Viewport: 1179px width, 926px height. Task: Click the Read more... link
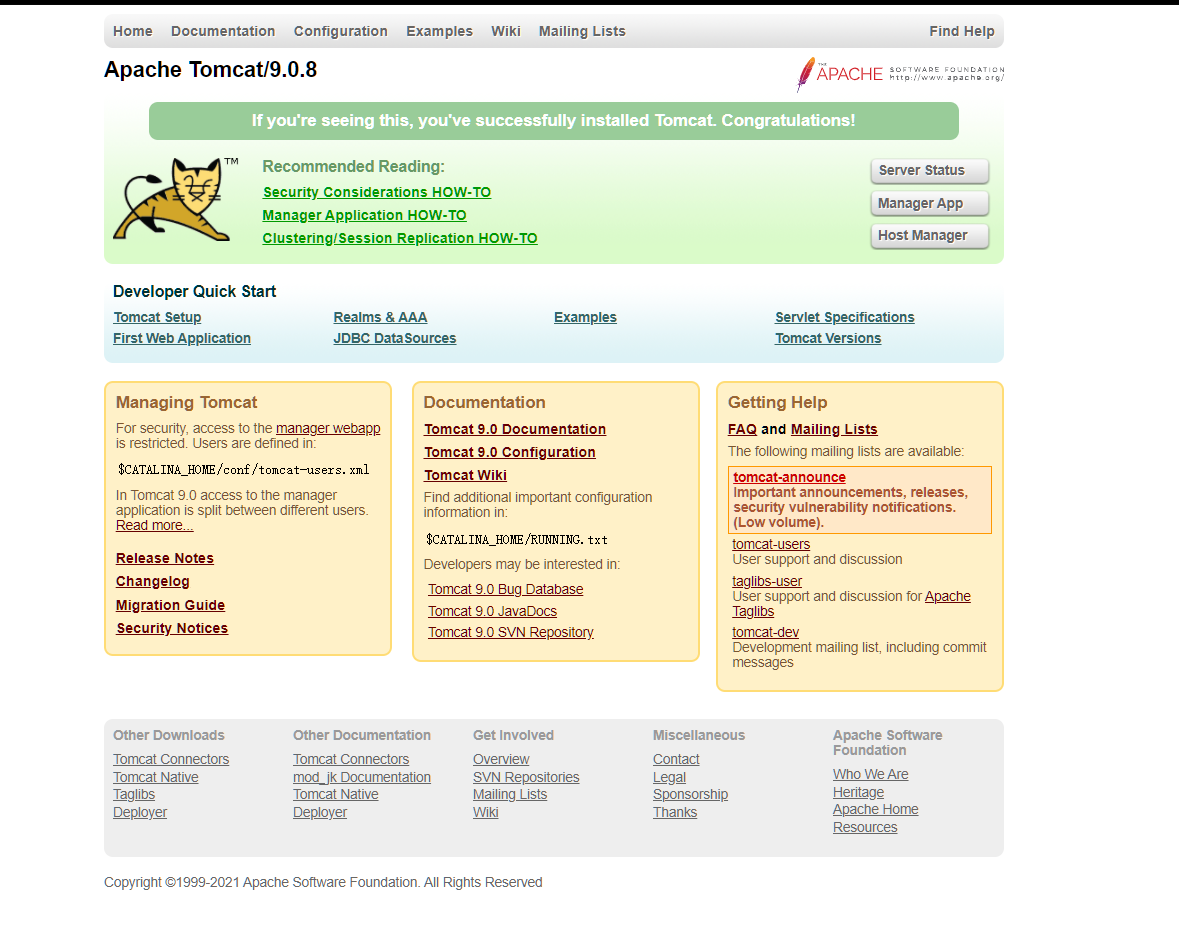click(154, 525)
